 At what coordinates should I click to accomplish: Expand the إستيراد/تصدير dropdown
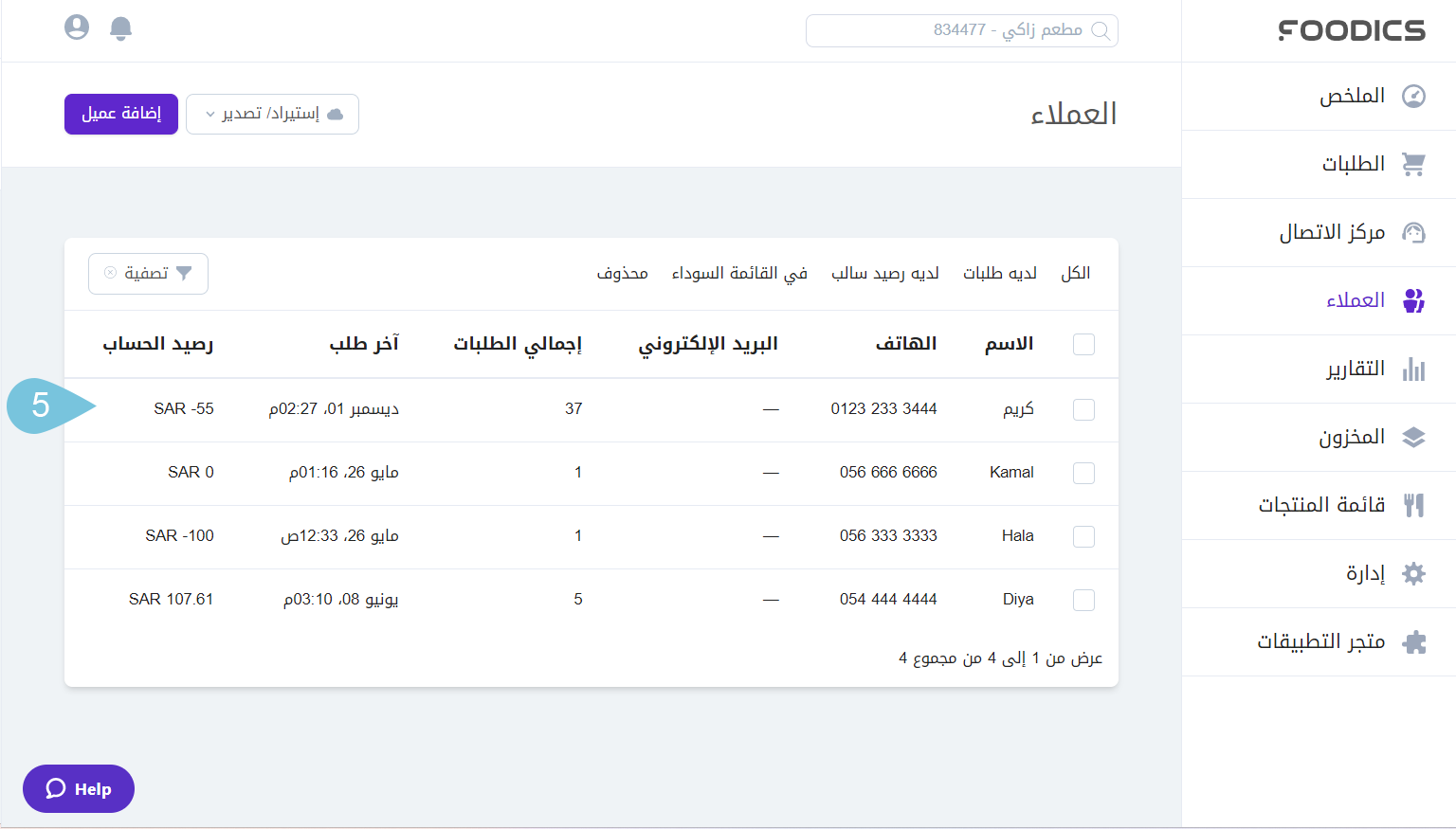(272, 114)
